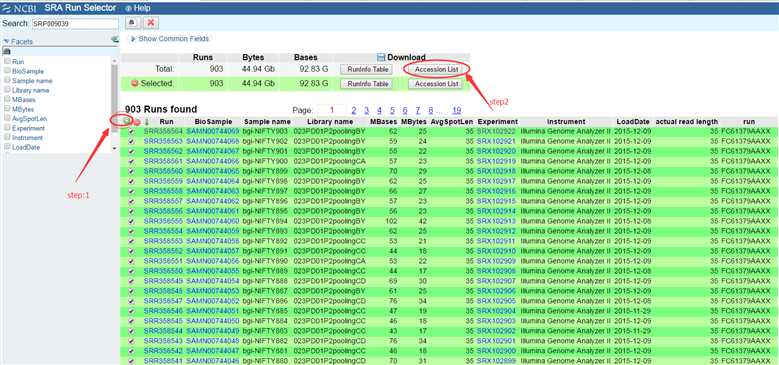This screenshot has height=365, width=779.
Task: Click the red icon beside Selected
Action: 135,83
